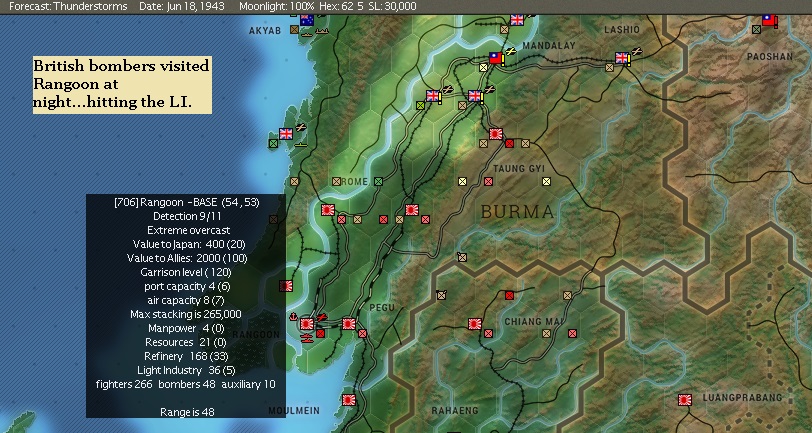Image resolution: width=812 pixels, height=433 pixels.
Task: Click the Max stacking is 265,000 line
Action: point(186,314)
